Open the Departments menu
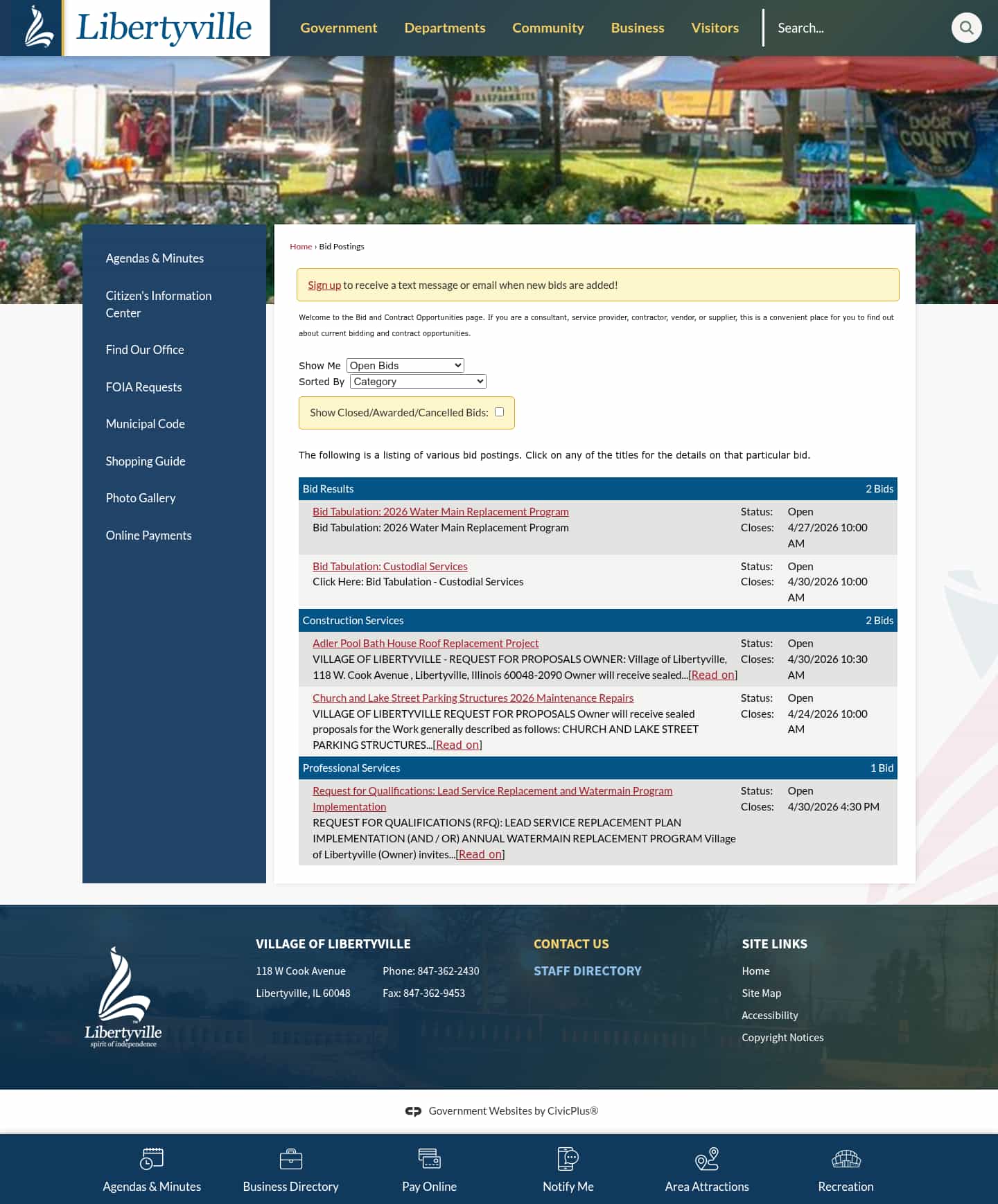This screenshot has height=1204, width=998. click(445, 28)
